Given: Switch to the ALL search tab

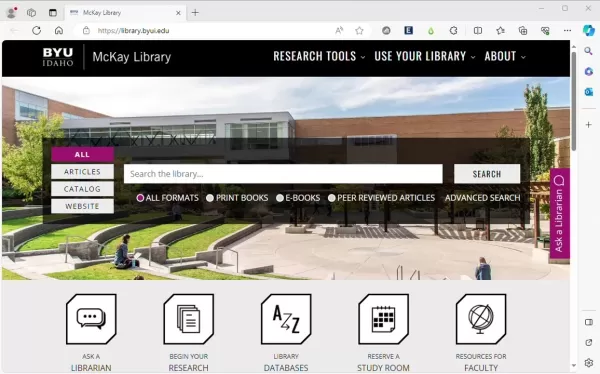Looking at the screenshot, I should [82, 155].
